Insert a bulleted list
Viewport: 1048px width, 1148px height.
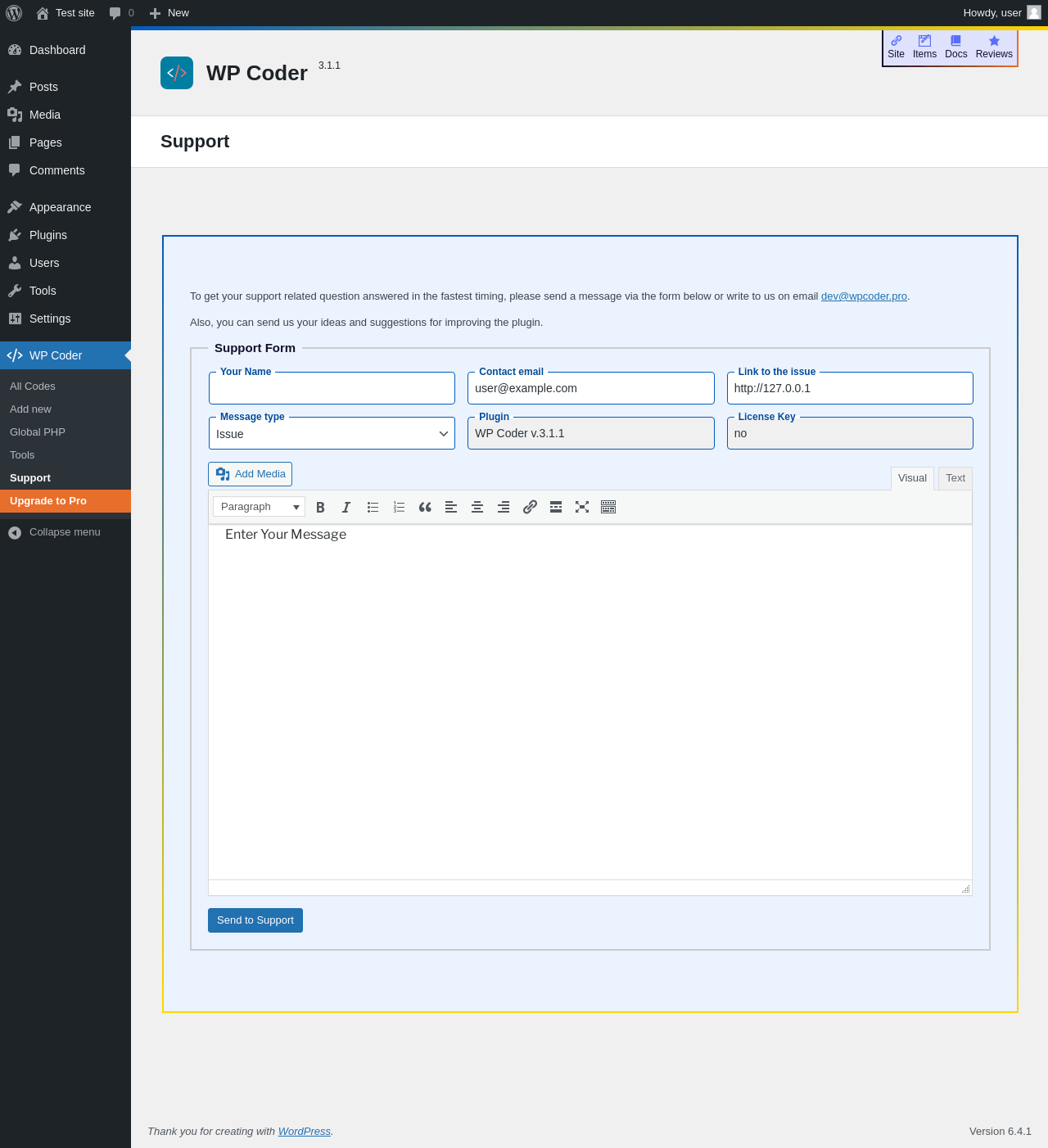pos(373,507)
